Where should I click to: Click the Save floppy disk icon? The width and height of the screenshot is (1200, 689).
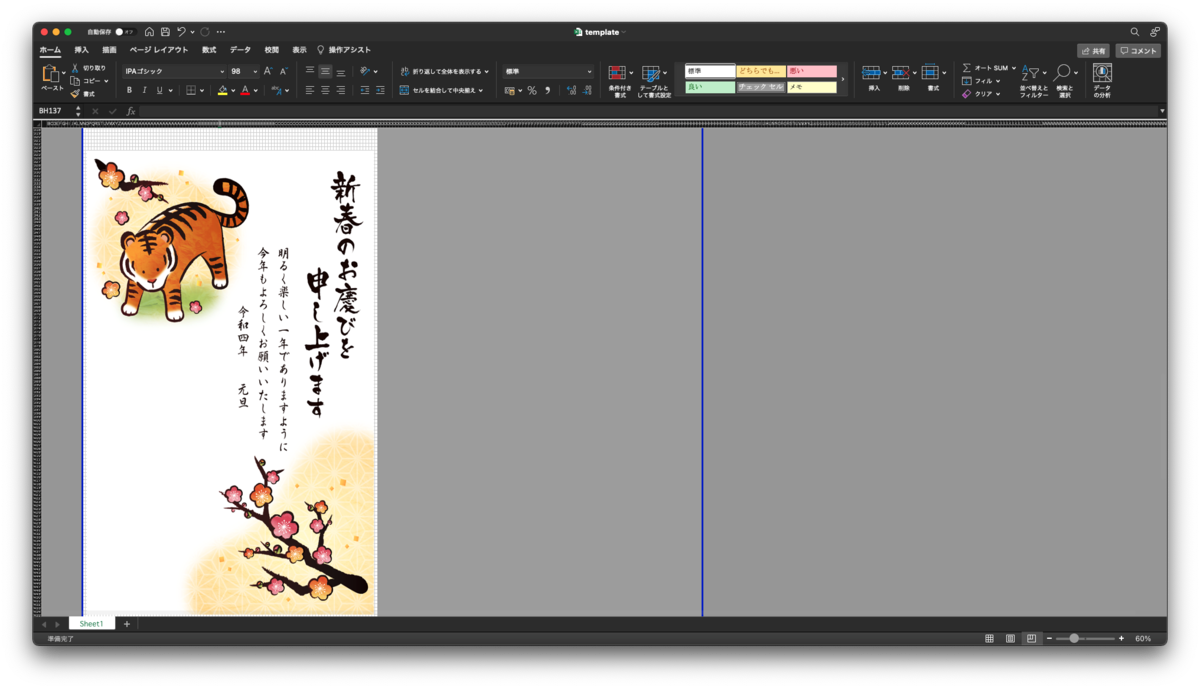point(165,32)
